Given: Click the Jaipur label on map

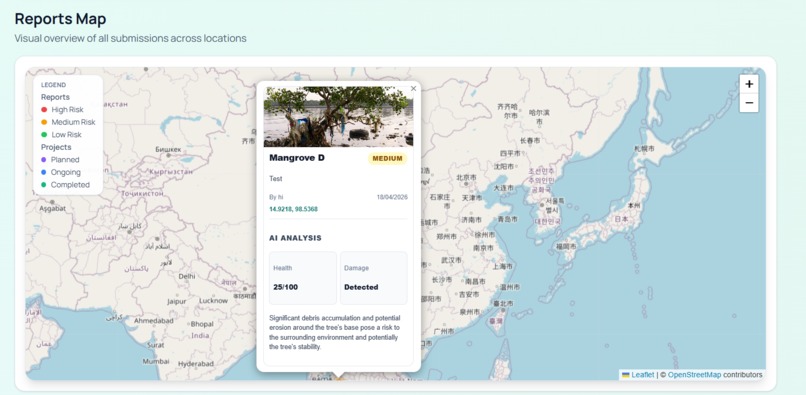Looking at the screenshot, I should (177, 301).
